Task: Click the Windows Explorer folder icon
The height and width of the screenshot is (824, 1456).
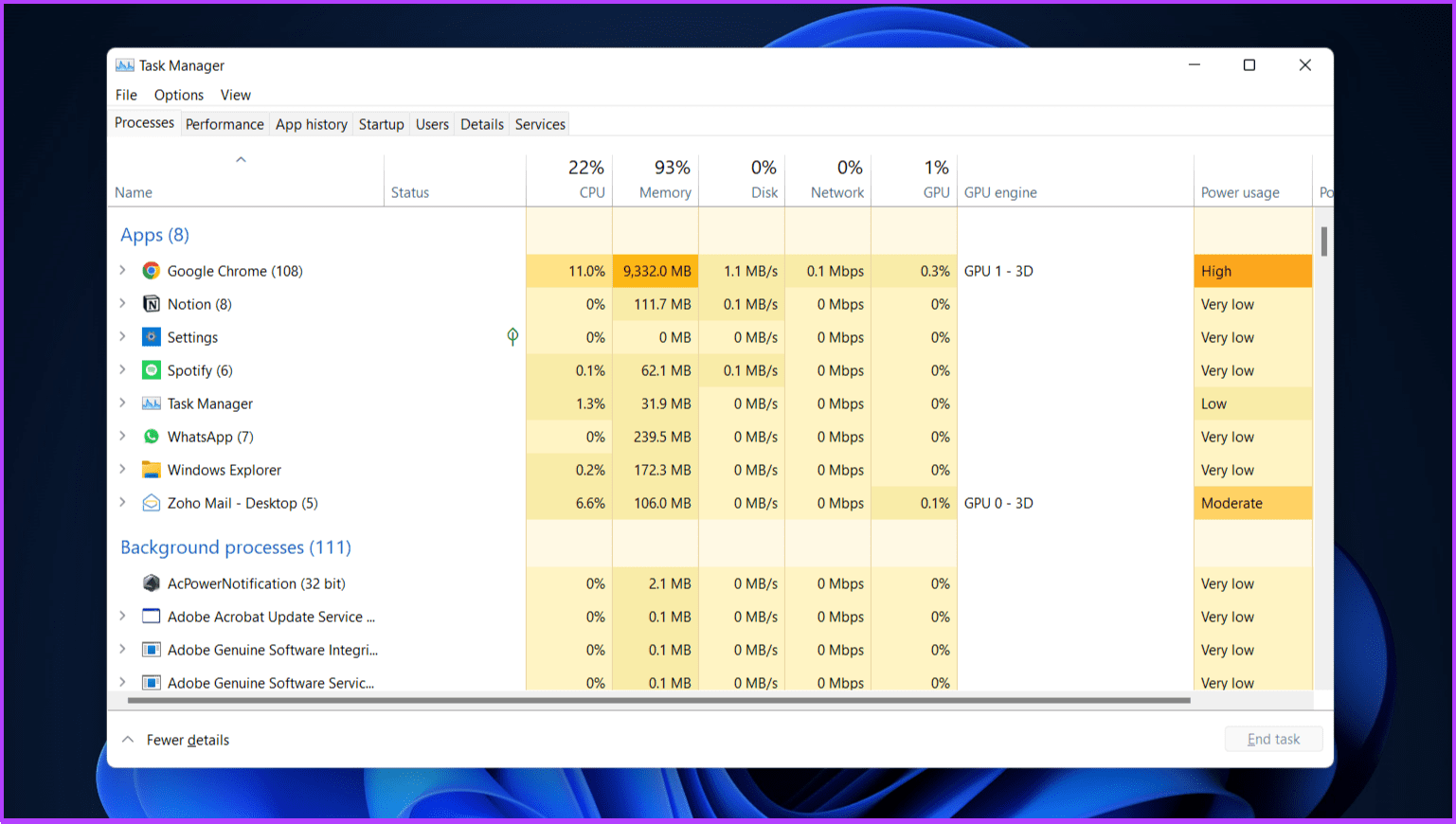Action: click(x=151, y=470)
